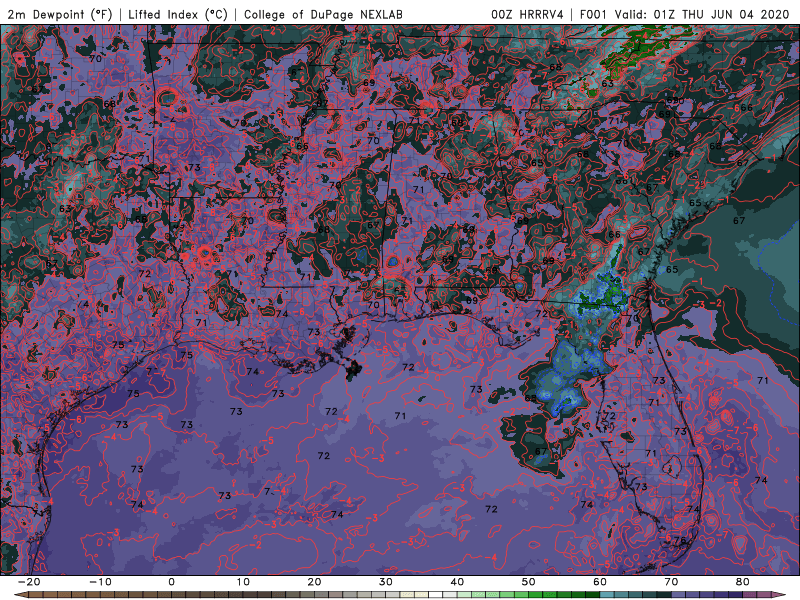
Task: Click the 'Lifted Index (°C)' header label
Action: coord(178,14)
